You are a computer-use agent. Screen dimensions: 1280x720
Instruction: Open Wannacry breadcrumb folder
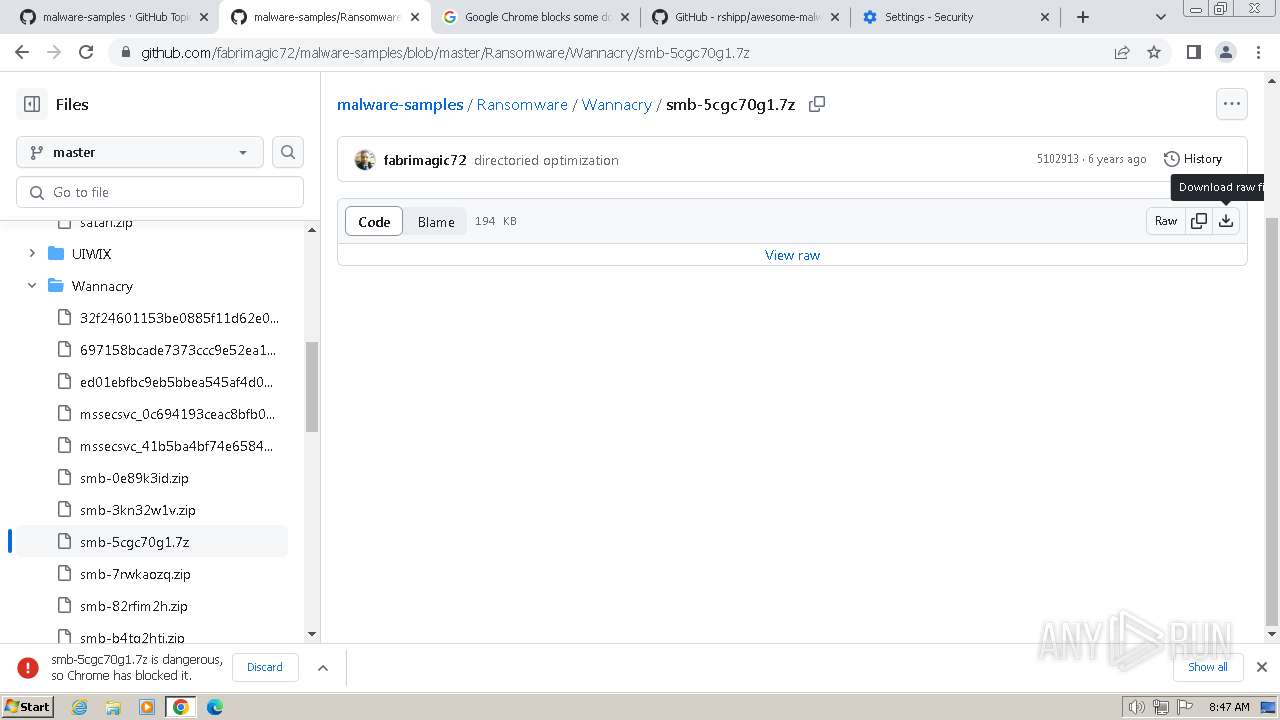616,104
